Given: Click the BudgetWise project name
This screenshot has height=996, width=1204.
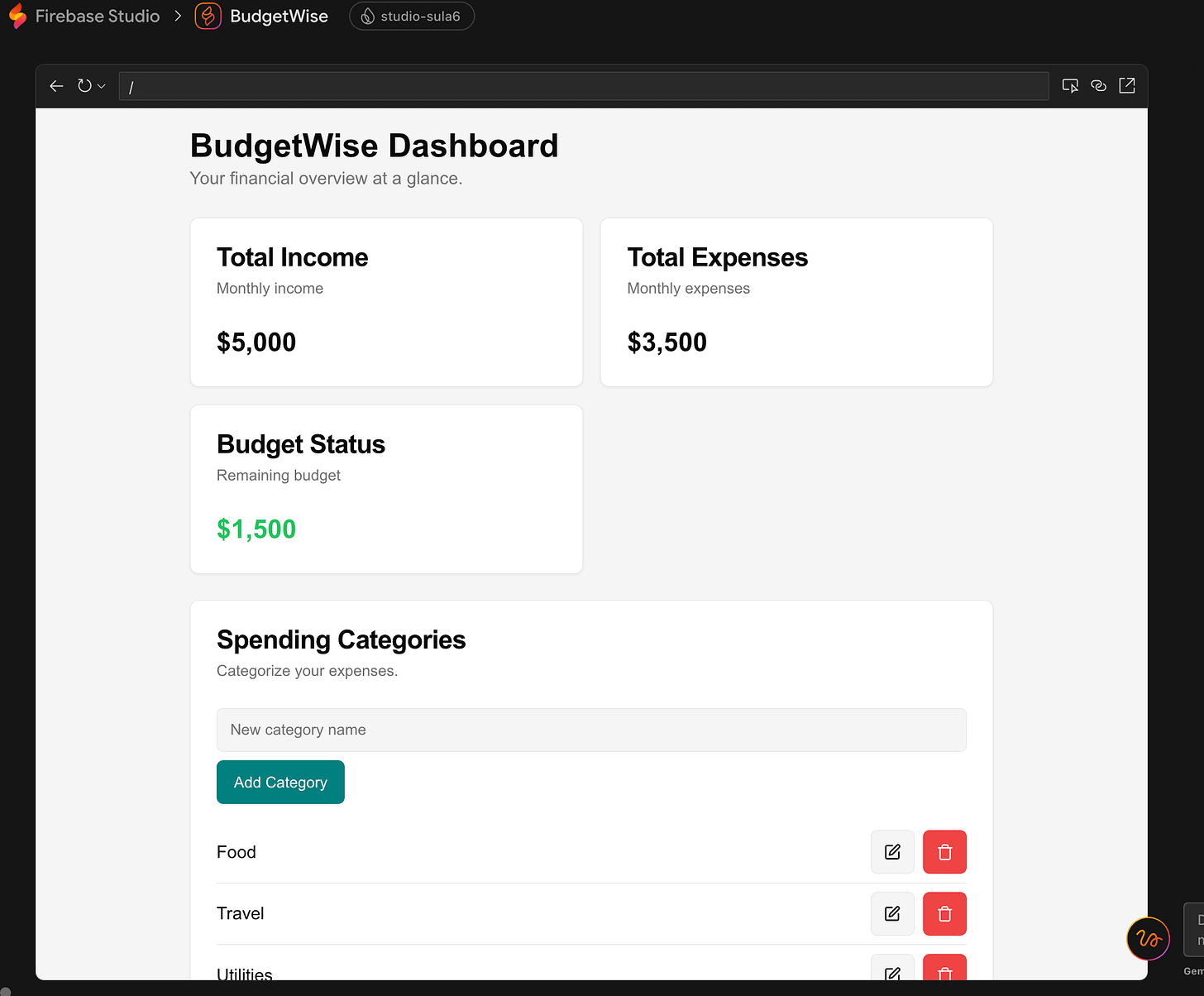Looking at the screenshot, I should click(x=279, y=16).
